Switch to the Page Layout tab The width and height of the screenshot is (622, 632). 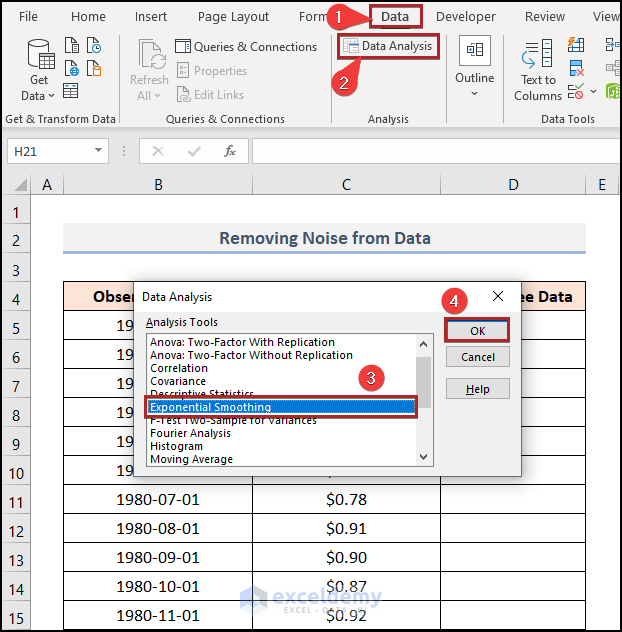pos(233,17)
